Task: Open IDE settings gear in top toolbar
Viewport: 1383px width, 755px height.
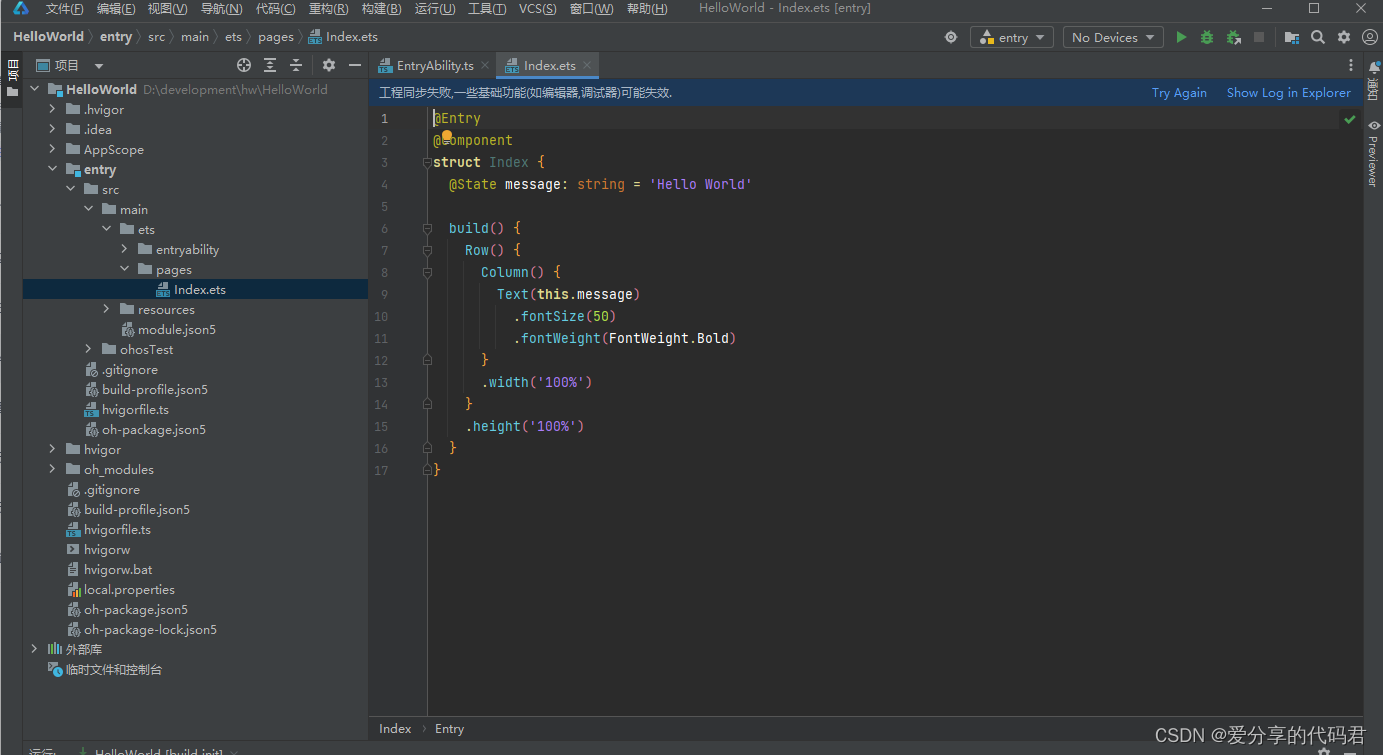Action: [x=1344, y=37]
